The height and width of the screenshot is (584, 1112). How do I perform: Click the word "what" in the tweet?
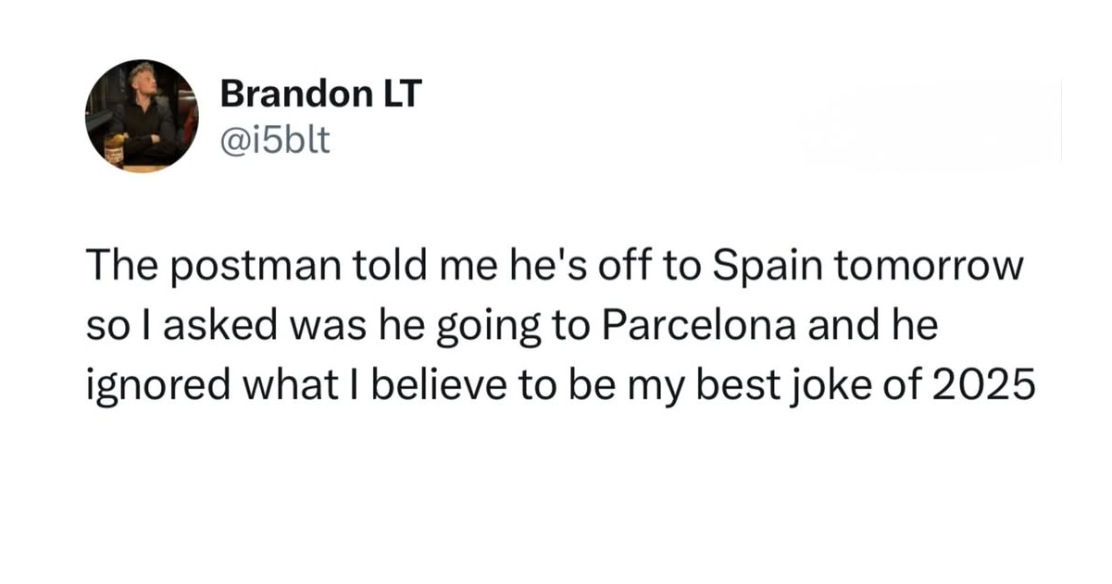click(295, 384)
